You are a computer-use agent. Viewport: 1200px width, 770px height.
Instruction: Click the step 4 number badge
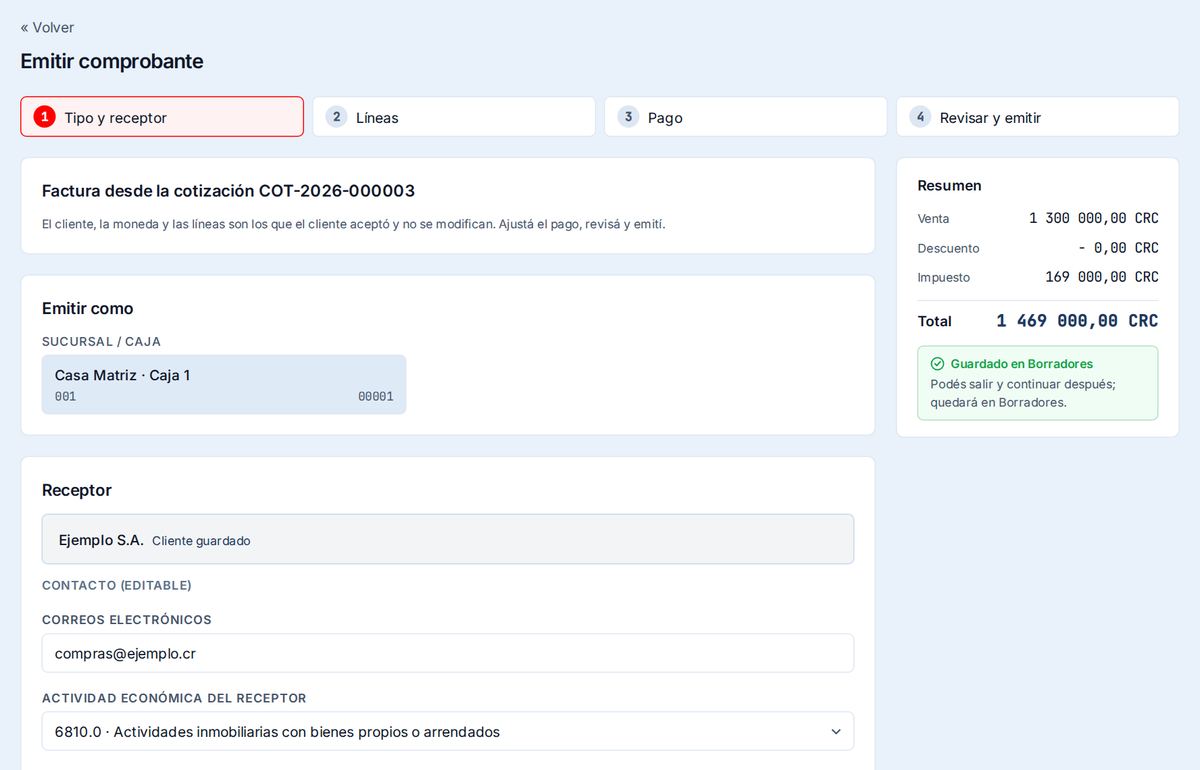(920, 117)
